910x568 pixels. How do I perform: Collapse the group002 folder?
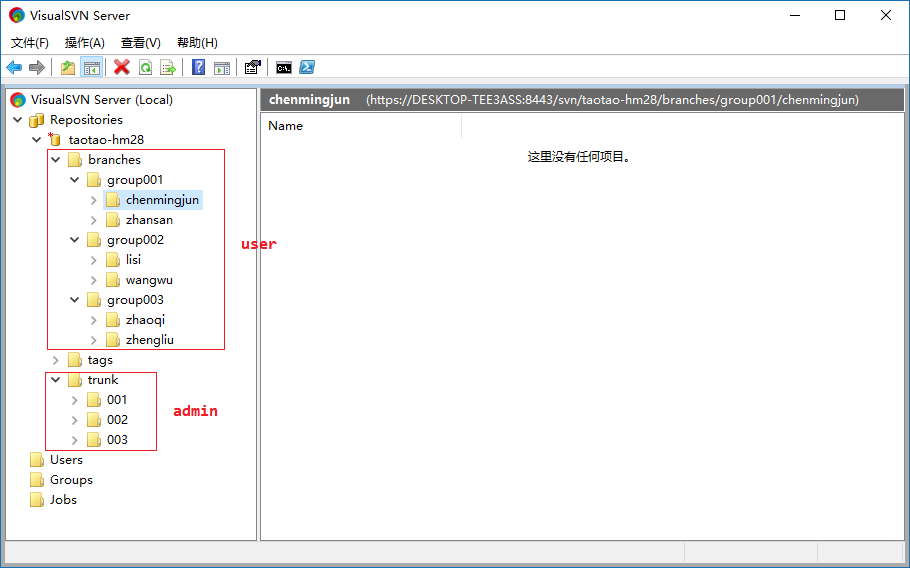pyautogui.click(x=75, y=240)
